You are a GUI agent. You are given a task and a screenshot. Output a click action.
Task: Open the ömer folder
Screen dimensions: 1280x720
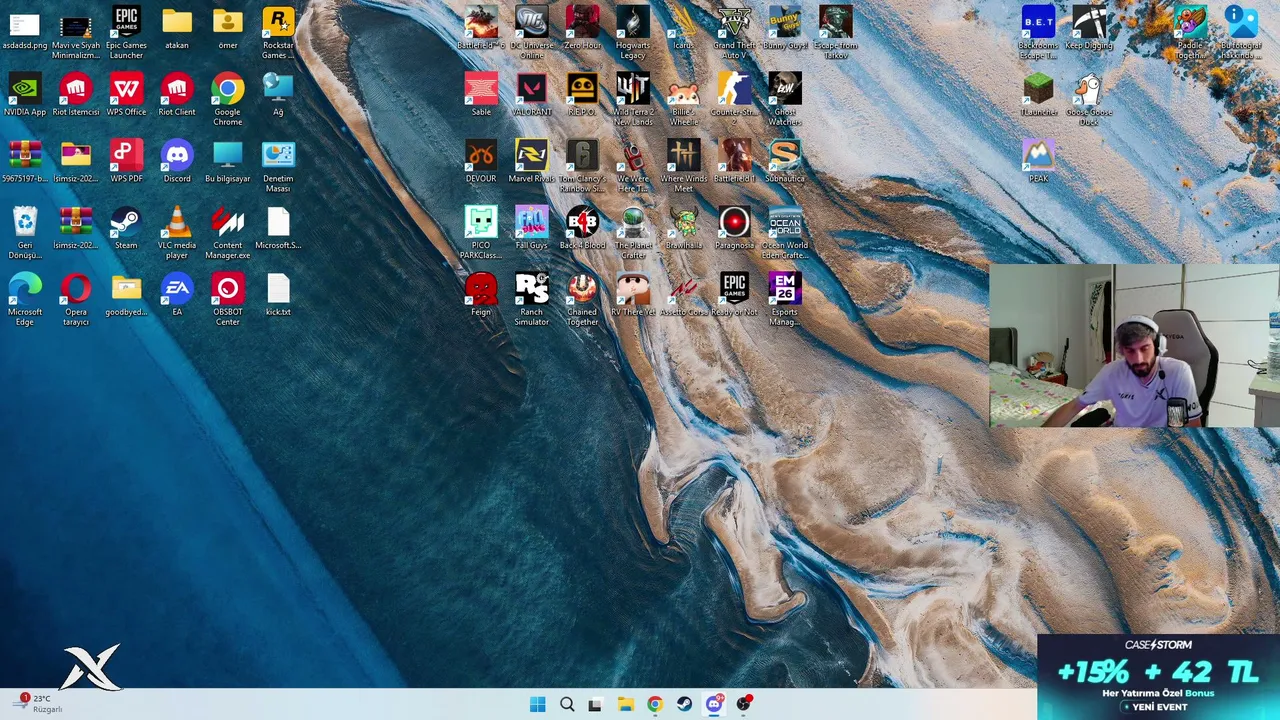228,28
